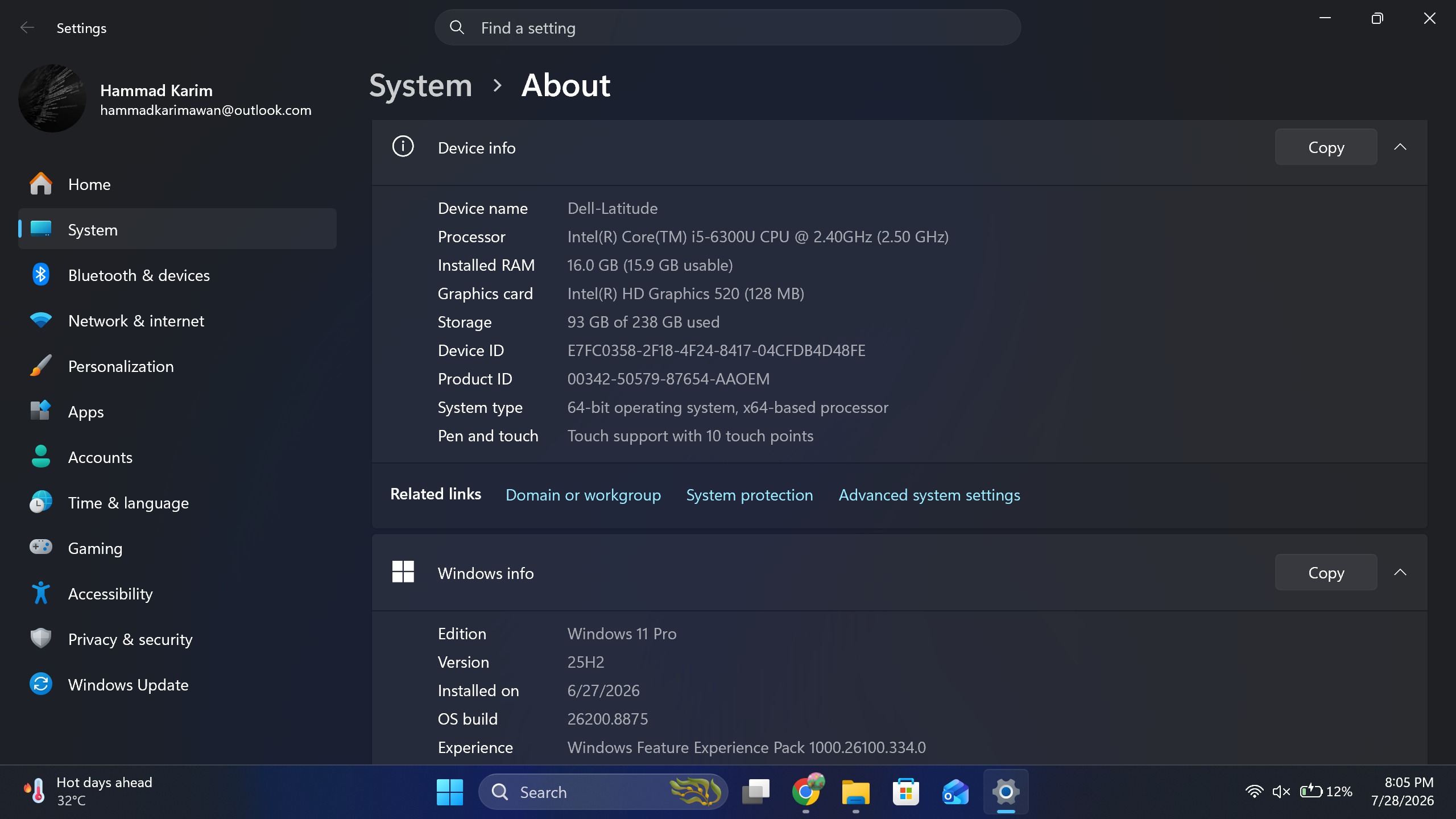Open the Gaming settings

point(177,548)
